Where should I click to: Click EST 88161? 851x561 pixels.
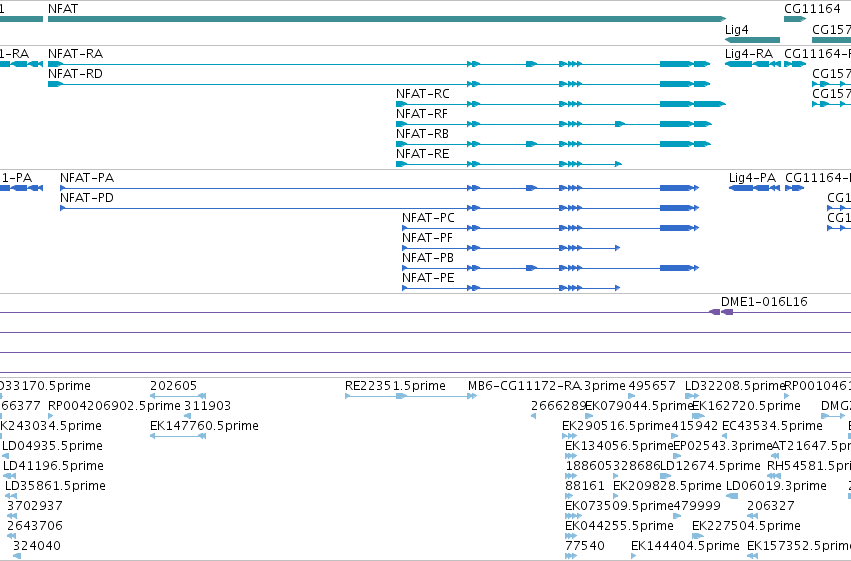[585, 486]
